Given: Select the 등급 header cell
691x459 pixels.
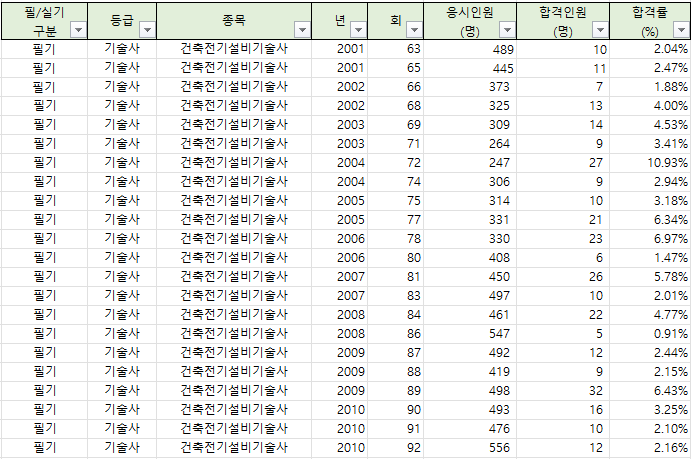Looking at the screenshot, I should pyautogui.click(x=122, y=21).
